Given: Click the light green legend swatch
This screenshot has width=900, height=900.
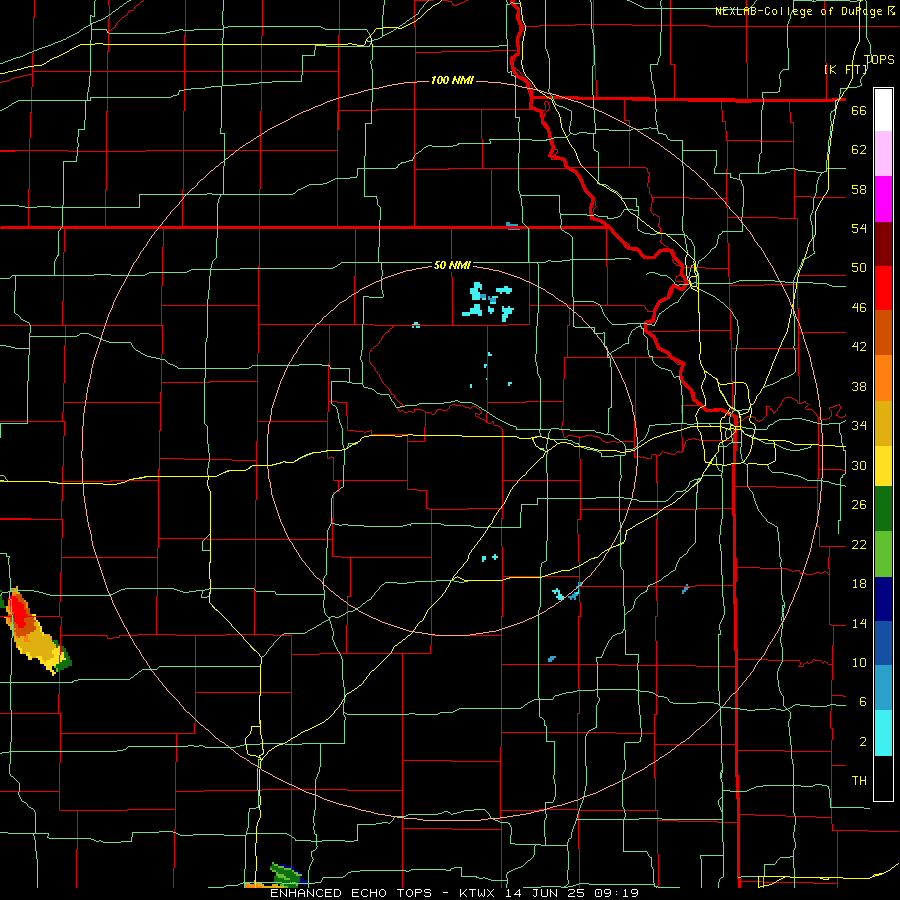Looking at the screenshot, I should [883, 554].
